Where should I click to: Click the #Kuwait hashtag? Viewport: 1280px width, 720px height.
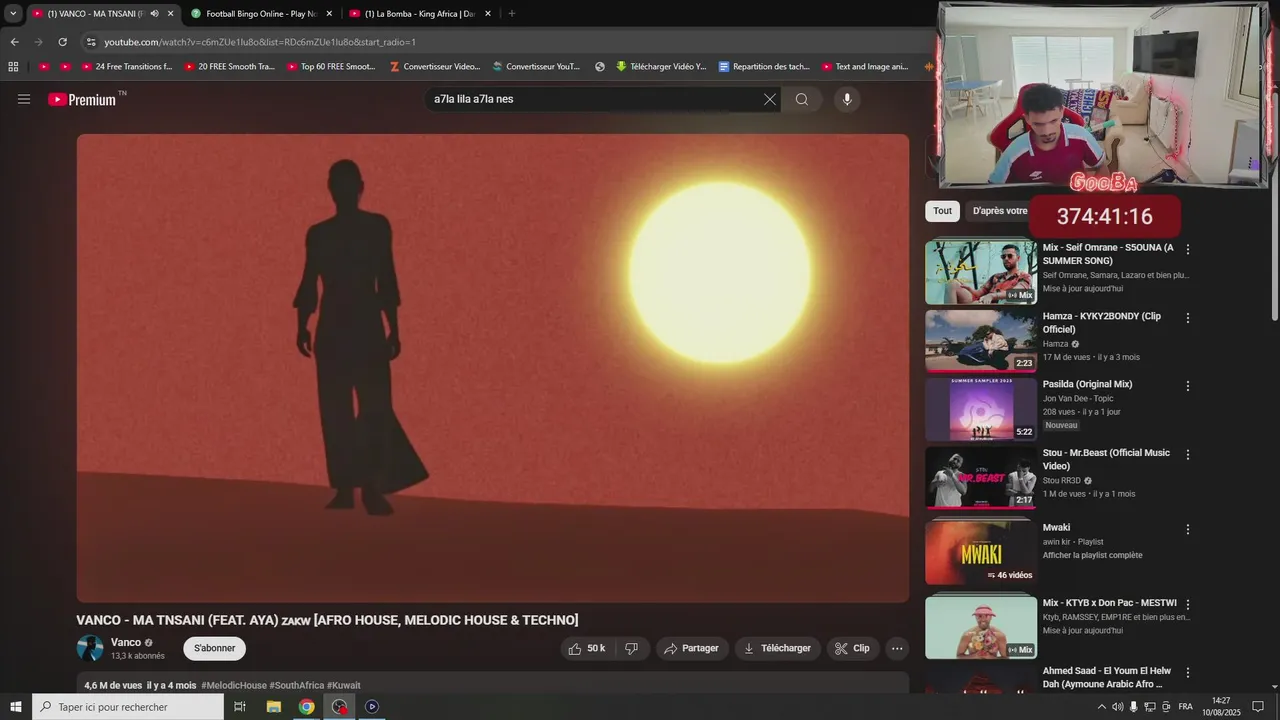pyautogui.click(x=344, y=686)
